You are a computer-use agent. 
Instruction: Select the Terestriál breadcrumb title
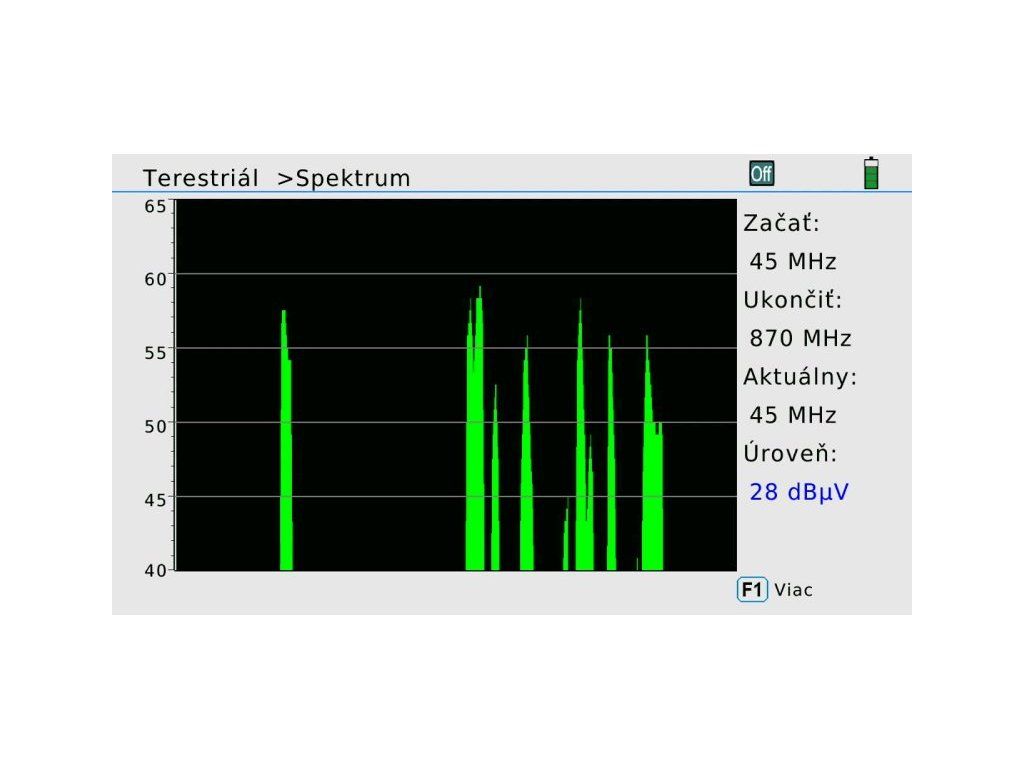(x=200, y=178)
